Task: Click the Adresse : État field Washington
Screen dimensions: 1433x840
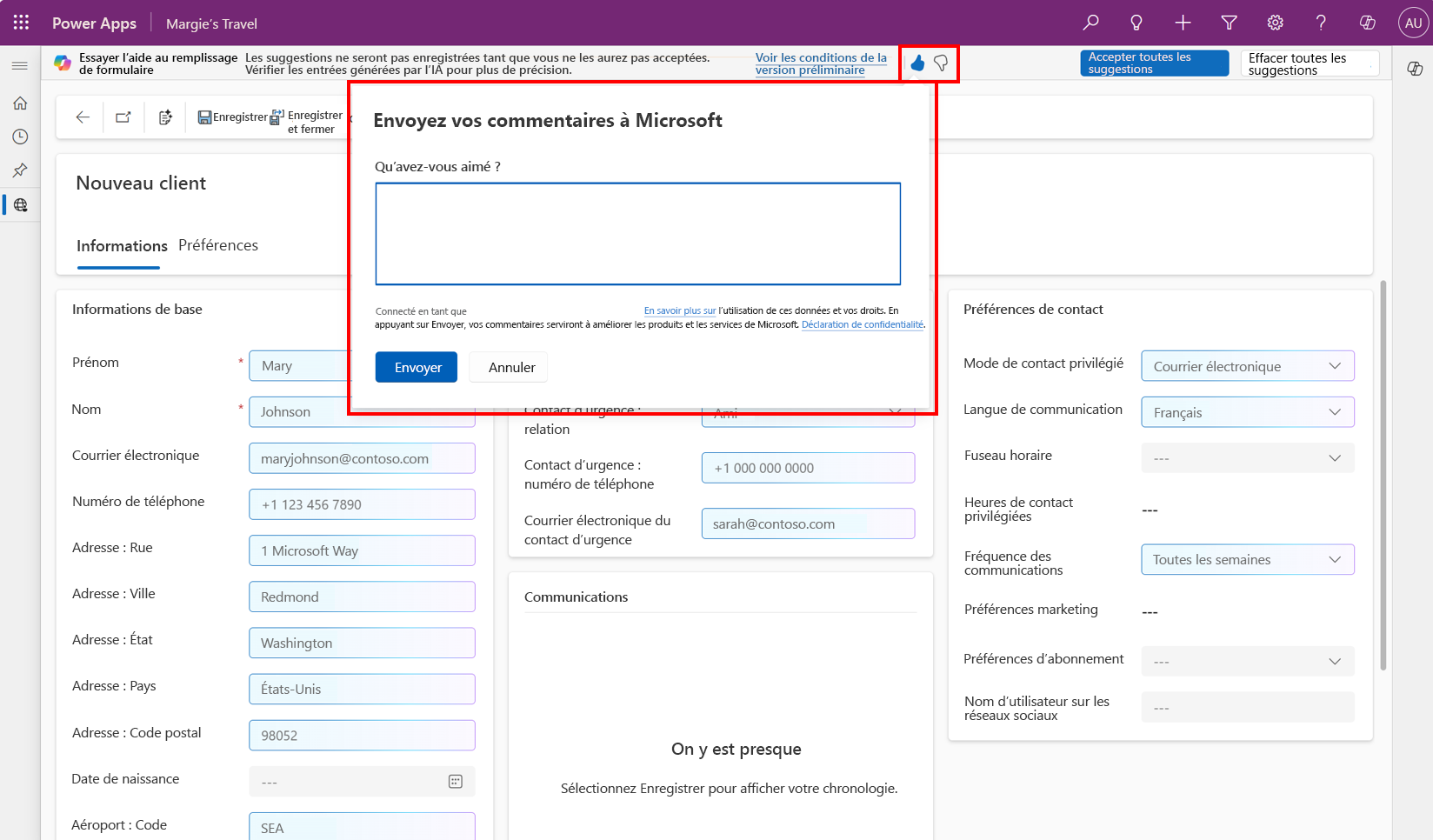Action: coord(362,643)
